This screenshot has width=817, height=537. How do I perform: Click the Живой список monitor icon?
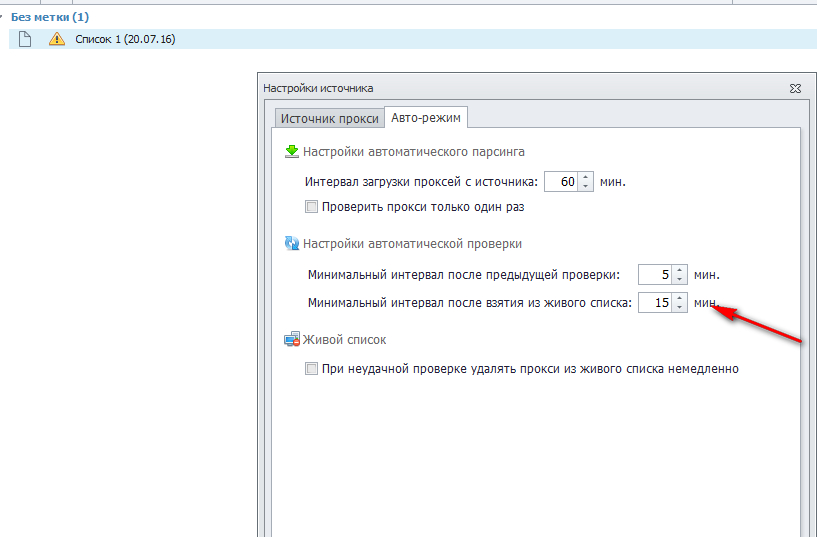tap(292, 339)
